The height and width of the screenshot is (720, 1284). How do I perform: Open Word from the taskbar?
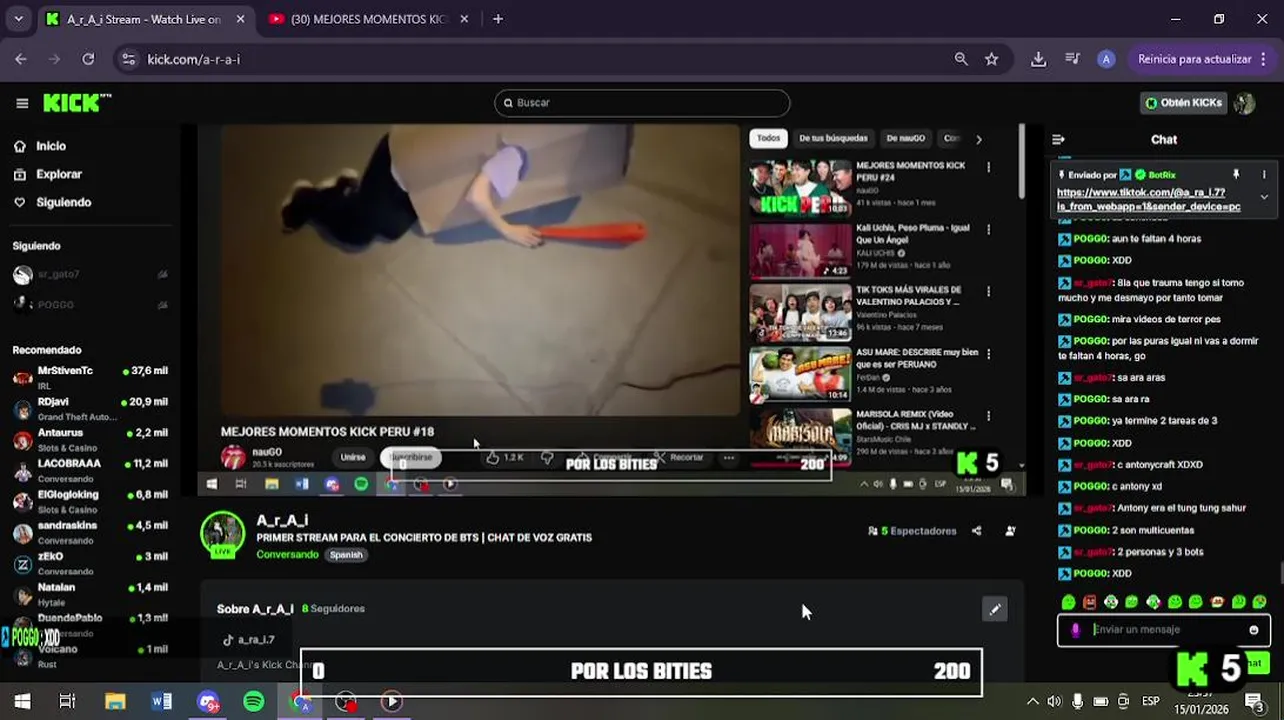pos(161,702)
